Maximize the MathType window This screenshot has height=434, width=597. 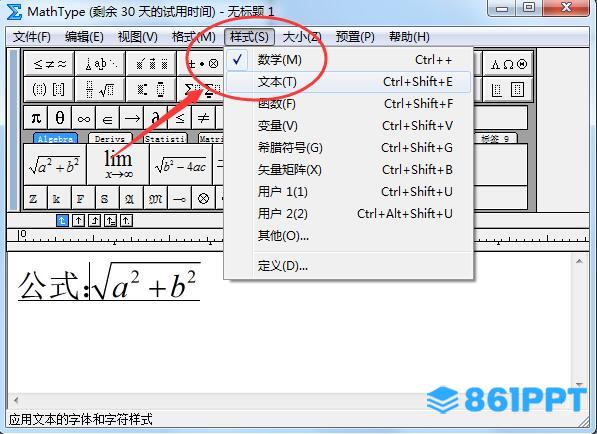pyautogui.click(x=529, y=7)
